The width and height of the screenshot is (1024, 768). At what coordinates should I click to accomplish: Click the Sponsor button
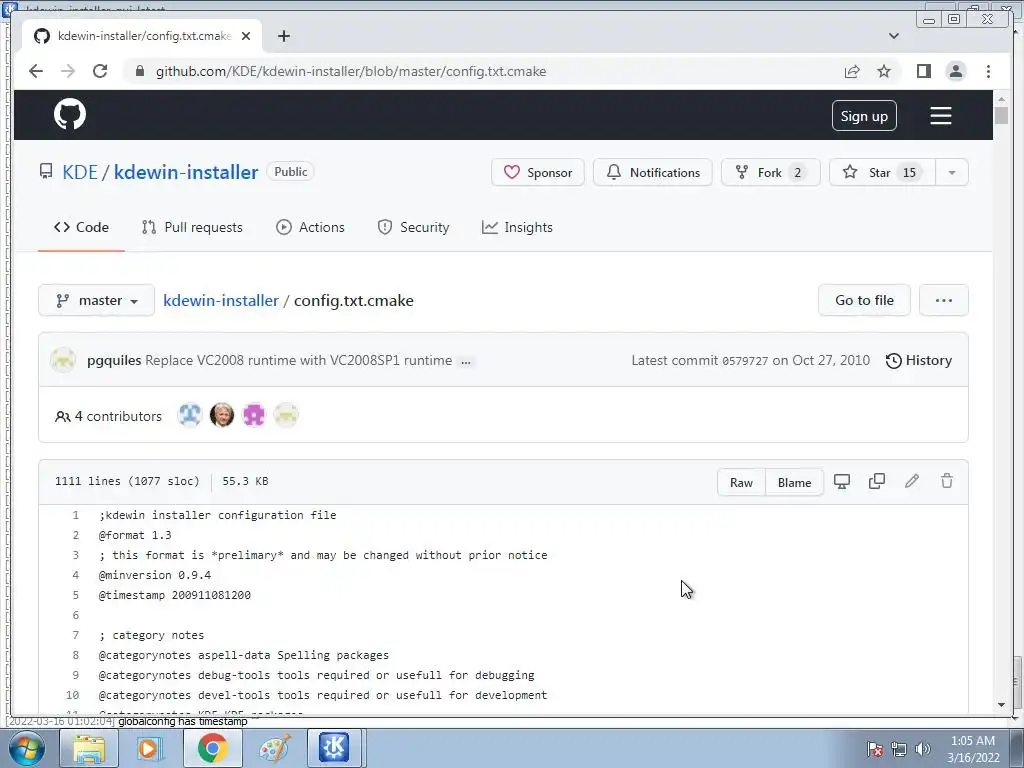click(x=537, y=172)
